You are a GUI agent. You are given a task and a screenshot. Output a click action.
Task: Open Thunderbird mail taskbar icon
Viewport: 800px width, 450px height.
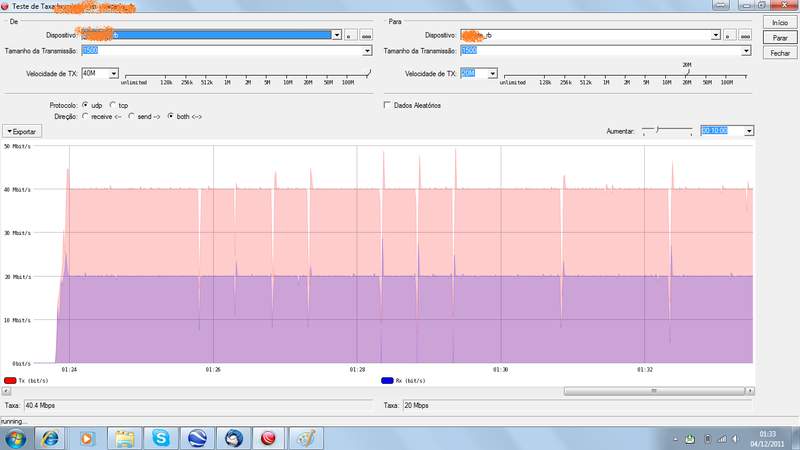pyautogui.click(x=233, y=438)
